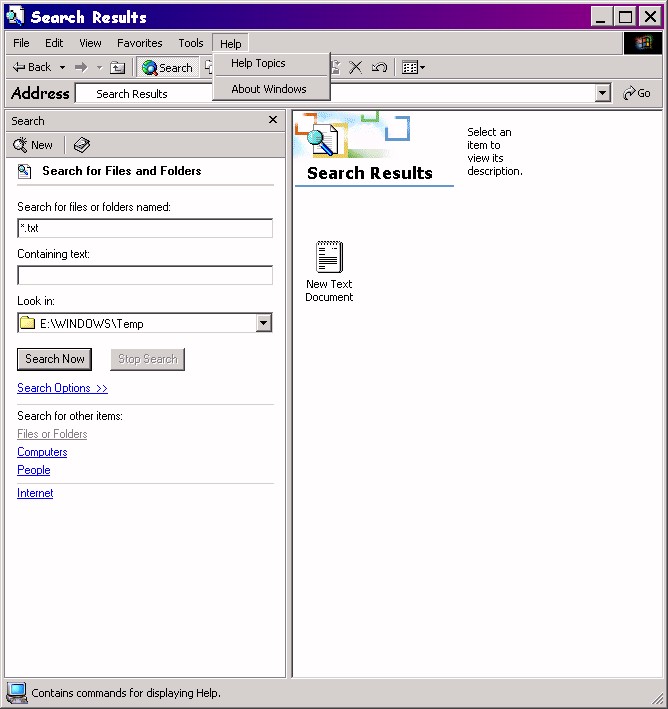The image size is (668, 709).
Task: Click the Delete X toolbar icon
Action: (x=355, y=68)
